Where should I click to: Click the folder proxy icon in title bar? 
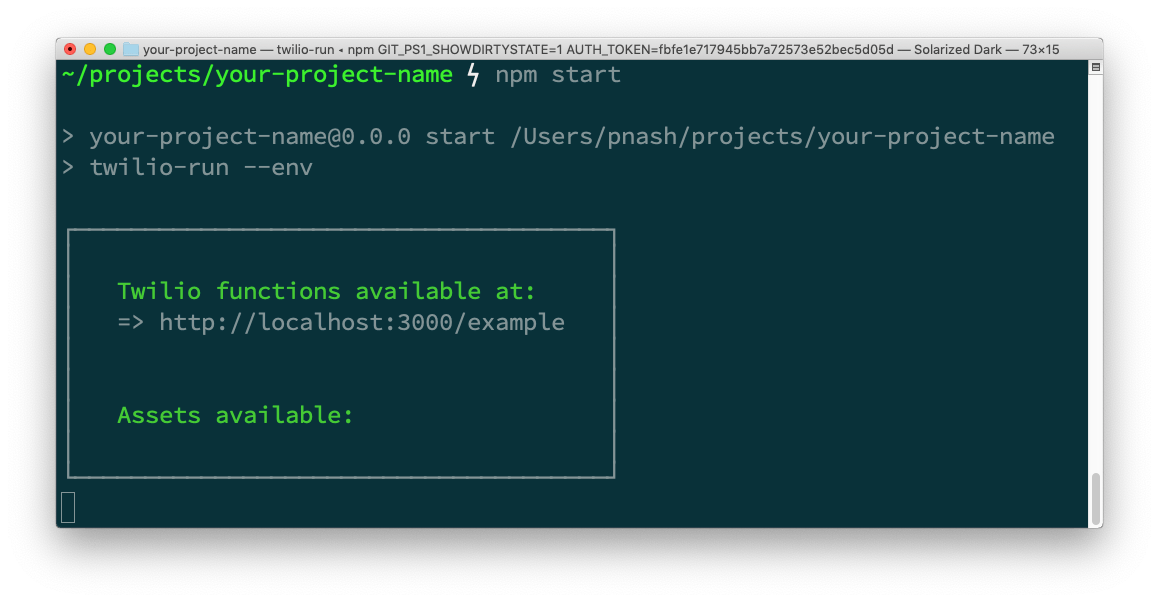point(131,50)
